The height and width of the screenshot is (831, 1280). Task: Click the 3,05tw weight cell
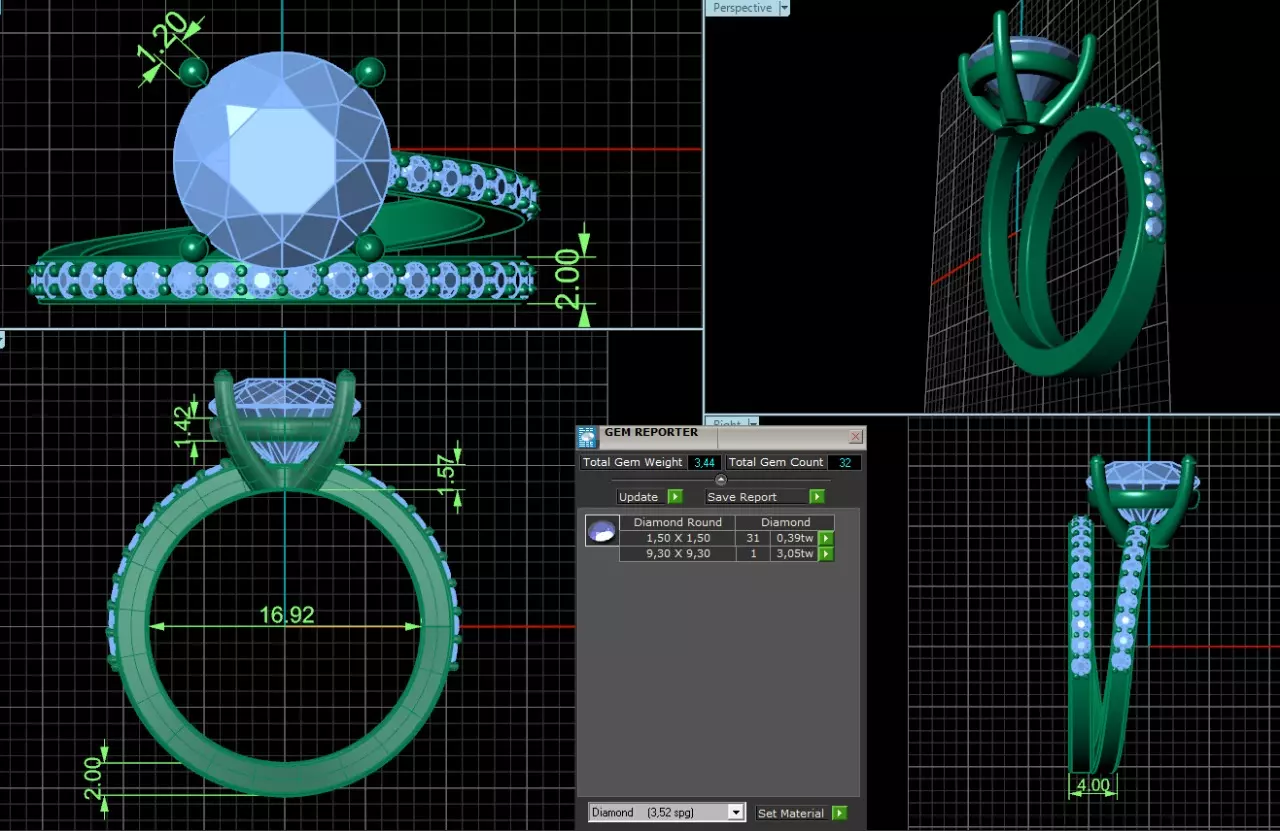[795, 553]
